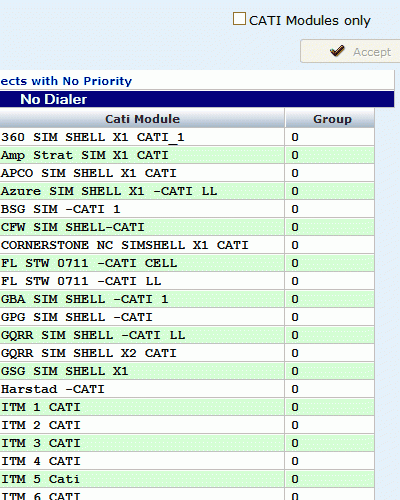Select the Harstad -CATI module
The height and width of the screenshot is (500, 400).
pos(187,389)
